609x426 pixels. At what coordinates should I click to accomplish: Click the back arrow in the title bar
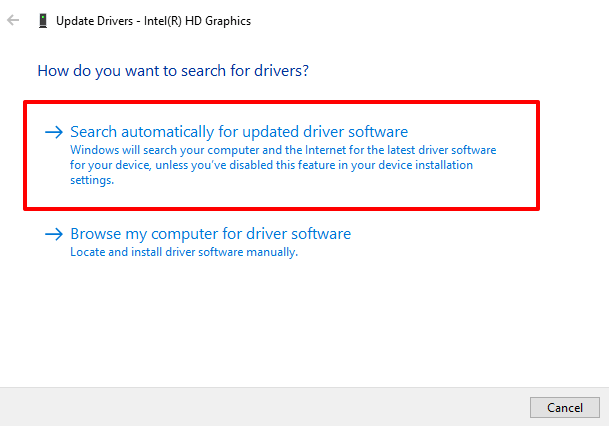[13, 20]
